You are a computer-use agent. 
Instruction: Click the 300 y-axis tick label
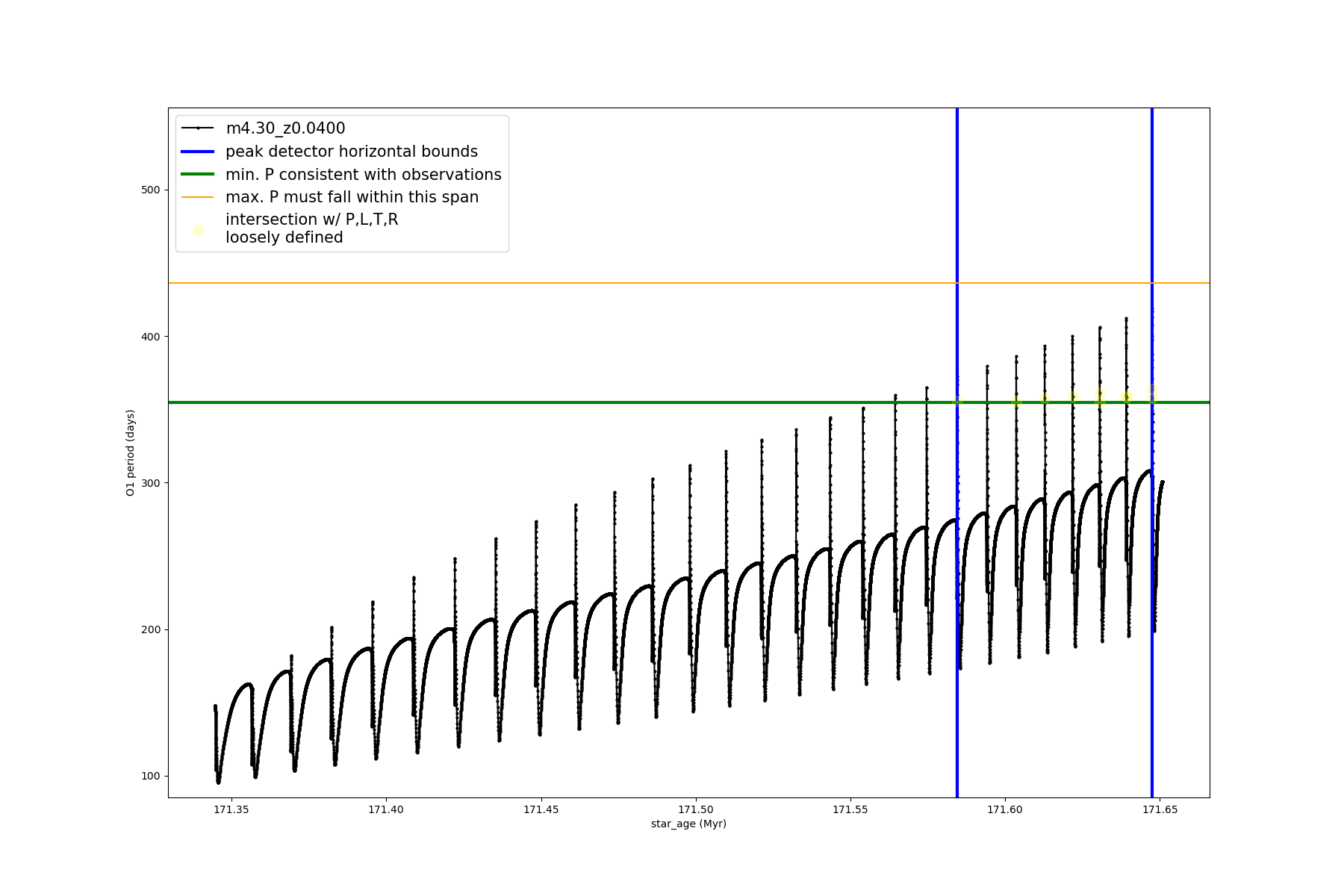151,483
